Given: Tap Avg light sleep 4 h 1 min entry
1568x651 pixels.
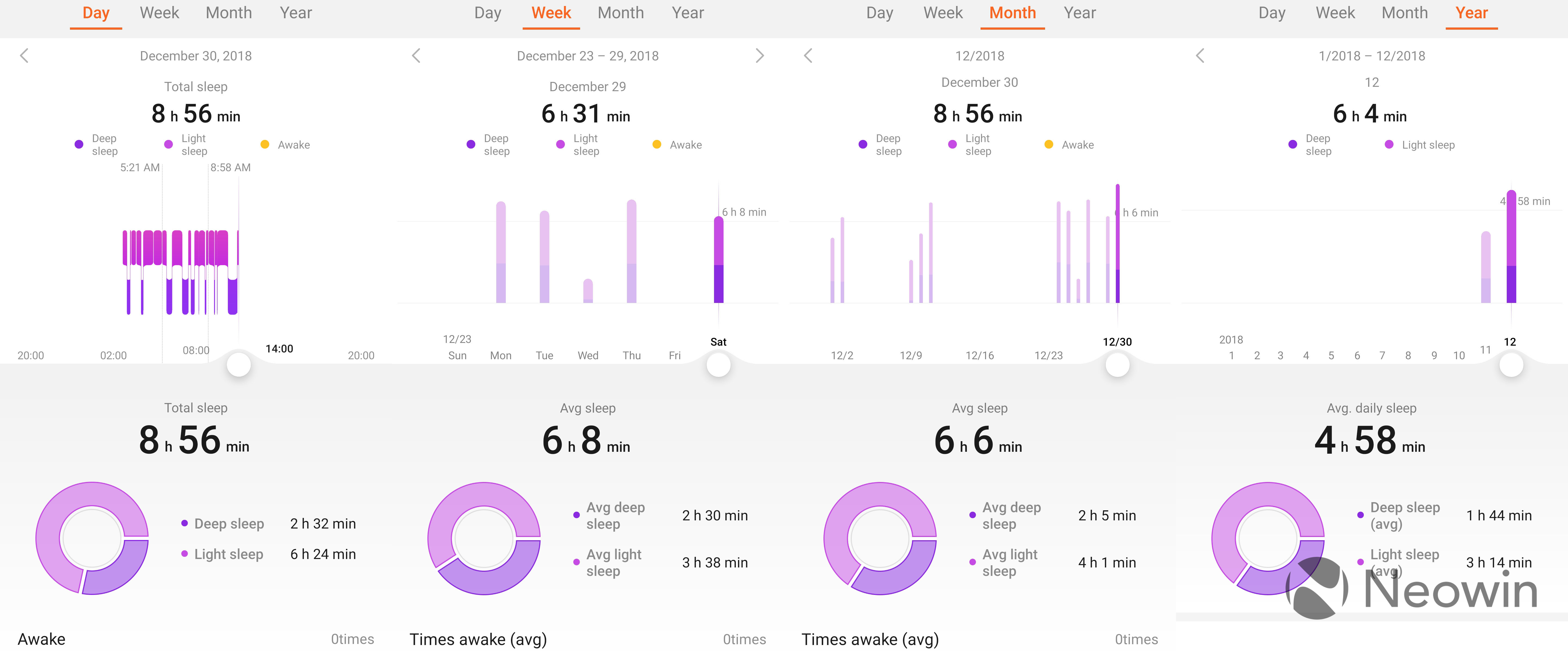Looking at the screenshot, I should pos(1052,563).
